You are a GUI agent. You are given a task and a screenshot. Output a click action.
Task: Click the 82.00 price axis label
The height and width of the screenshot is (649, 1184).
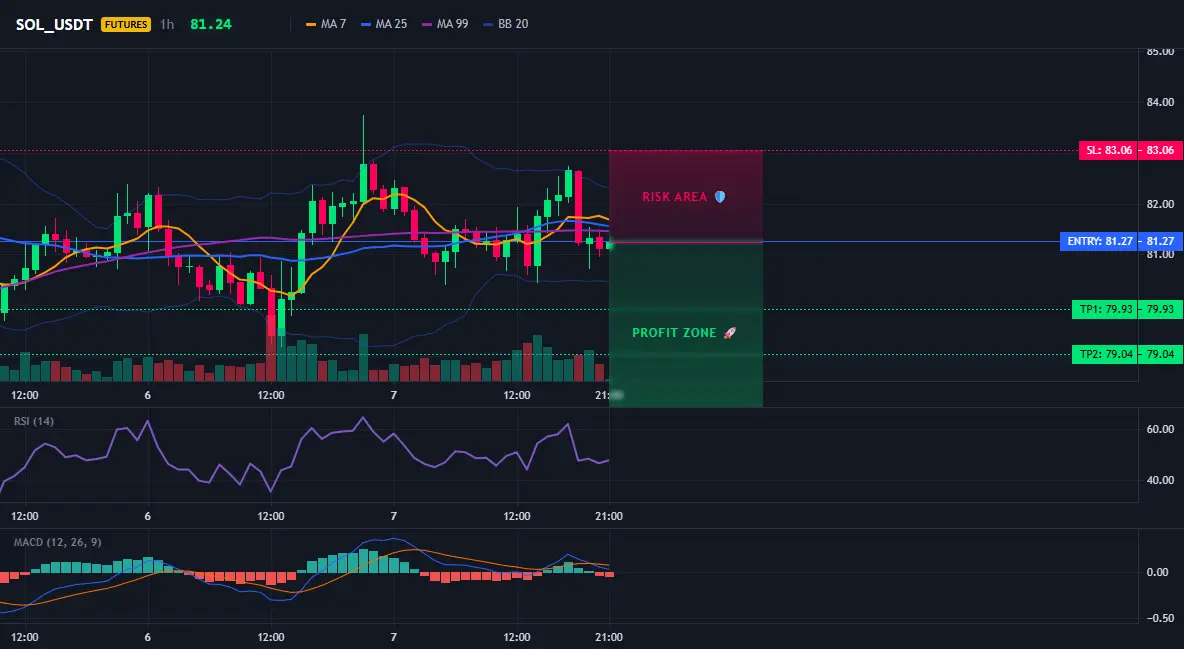(x=1161, y=204)
